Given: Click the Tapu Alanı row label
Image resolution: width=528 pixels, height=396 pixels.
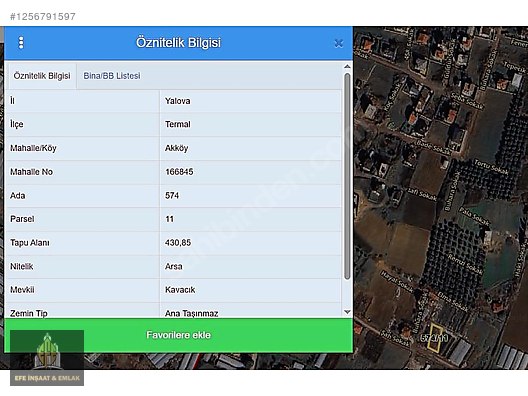Looking at the screenshot, I should 30,242.
